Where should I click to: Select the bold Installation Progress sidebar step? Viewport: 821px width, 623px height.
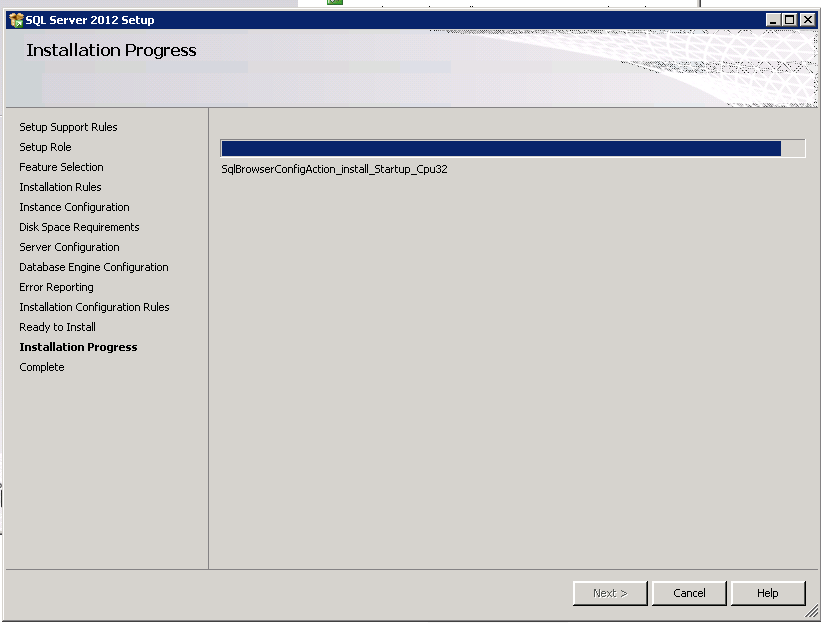(78, 347)
